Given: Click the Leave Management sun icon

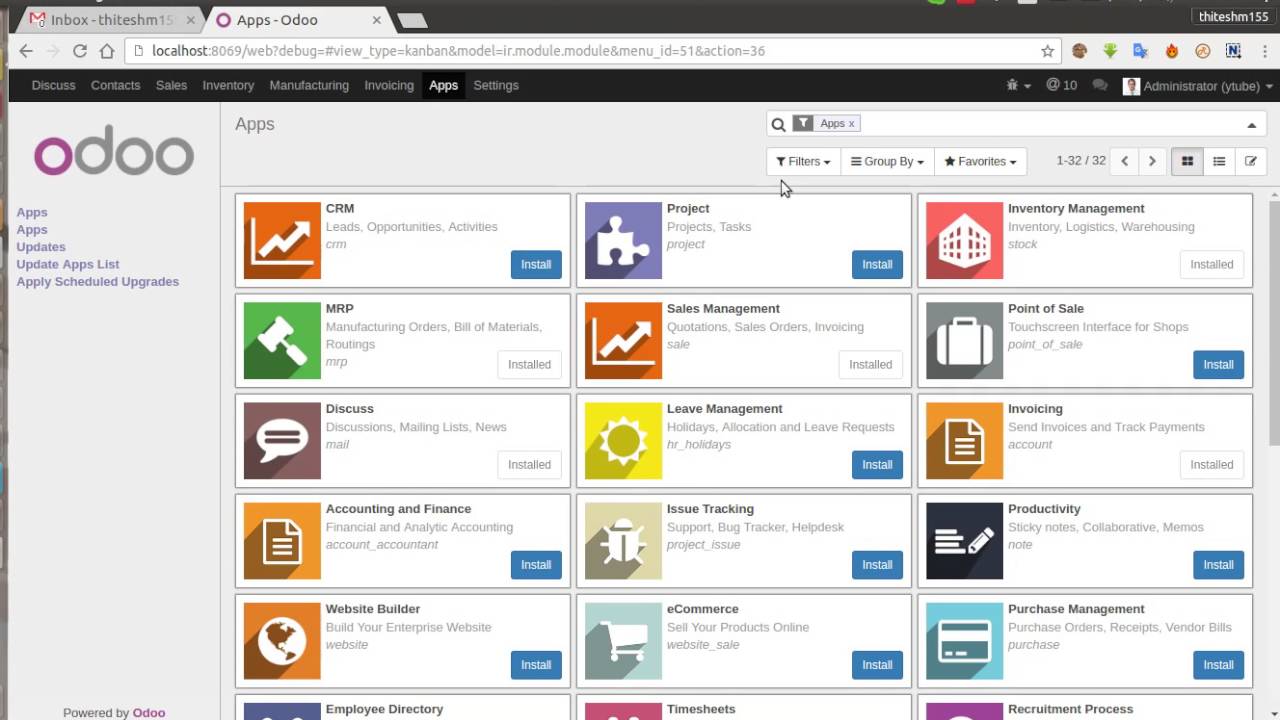Looking at the screenshot, I should (623, 441).
